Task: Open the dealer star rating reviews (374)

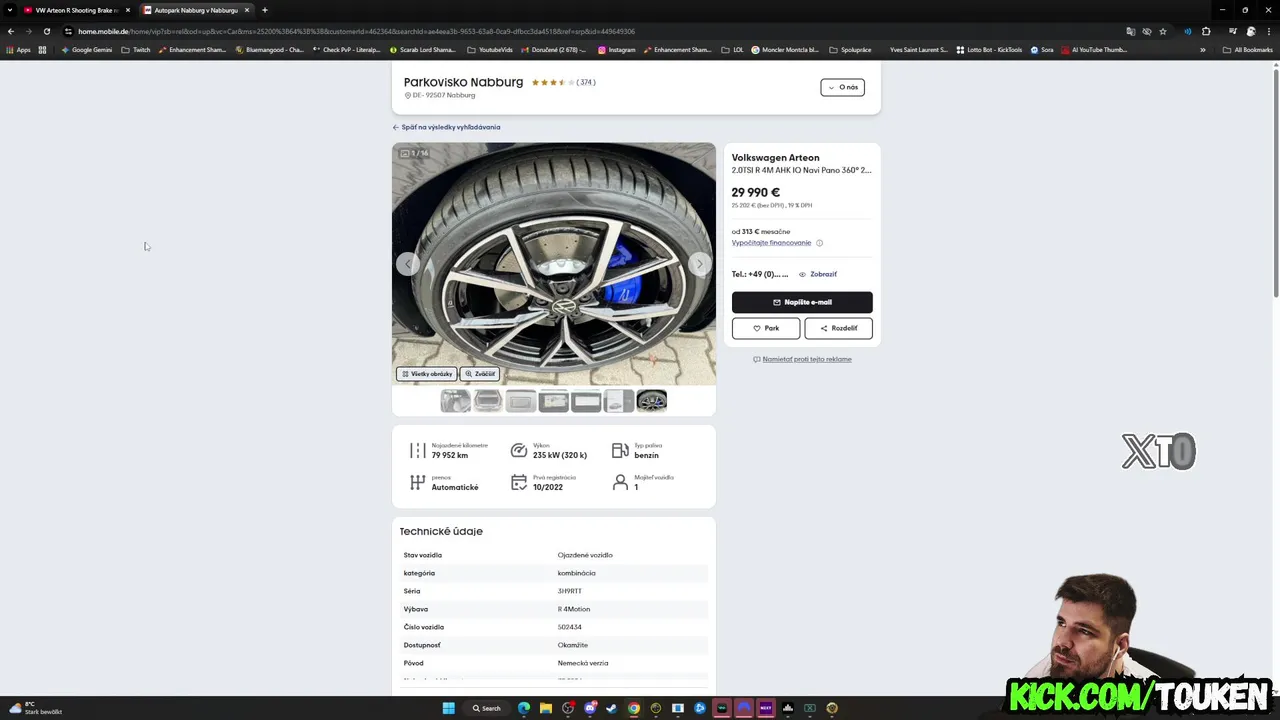Action: click(x=563, y=82)
